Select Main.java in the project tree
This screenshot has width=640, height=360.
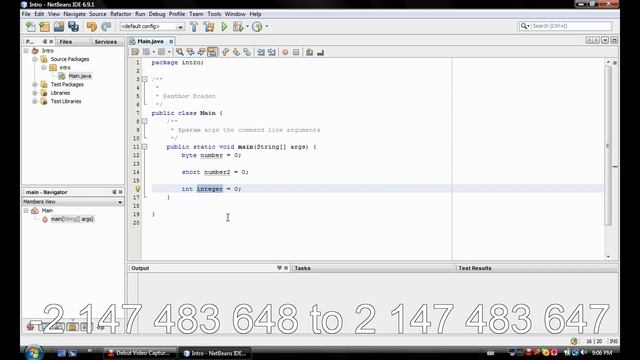(x=80, y=76)
